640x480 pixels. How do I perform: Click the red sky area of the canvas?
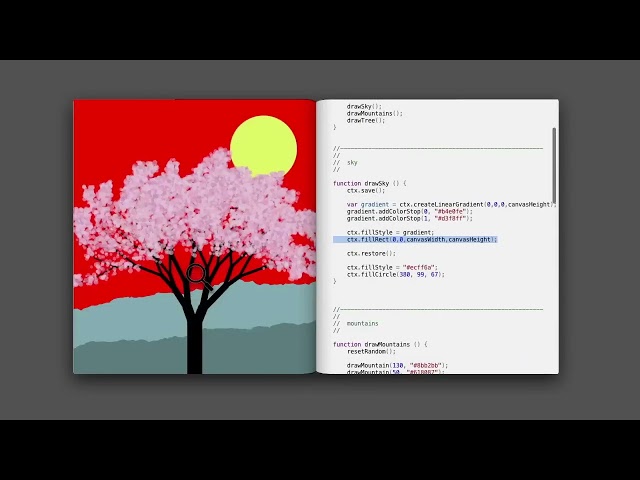tap(143, 131)
